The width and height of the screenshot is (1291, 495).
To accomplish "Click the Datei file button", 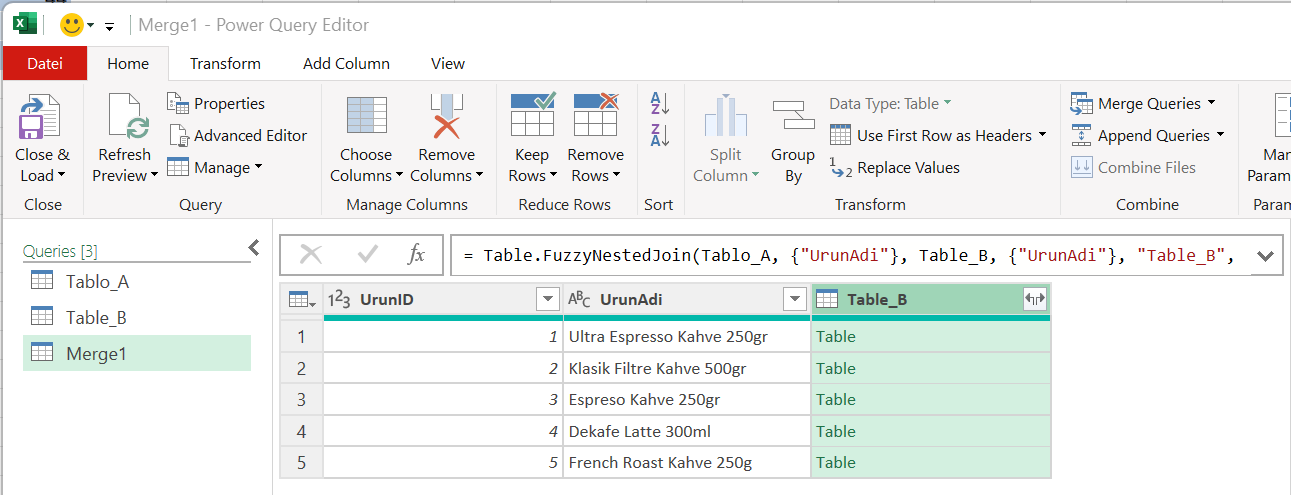I will point(45,63).
